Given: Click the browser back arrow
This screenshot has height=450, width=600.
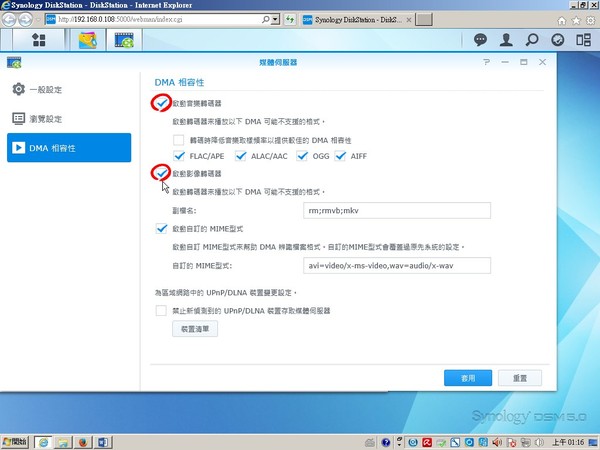Looking at the screenshot, I should pyautogui.click(x=9, y=20).
